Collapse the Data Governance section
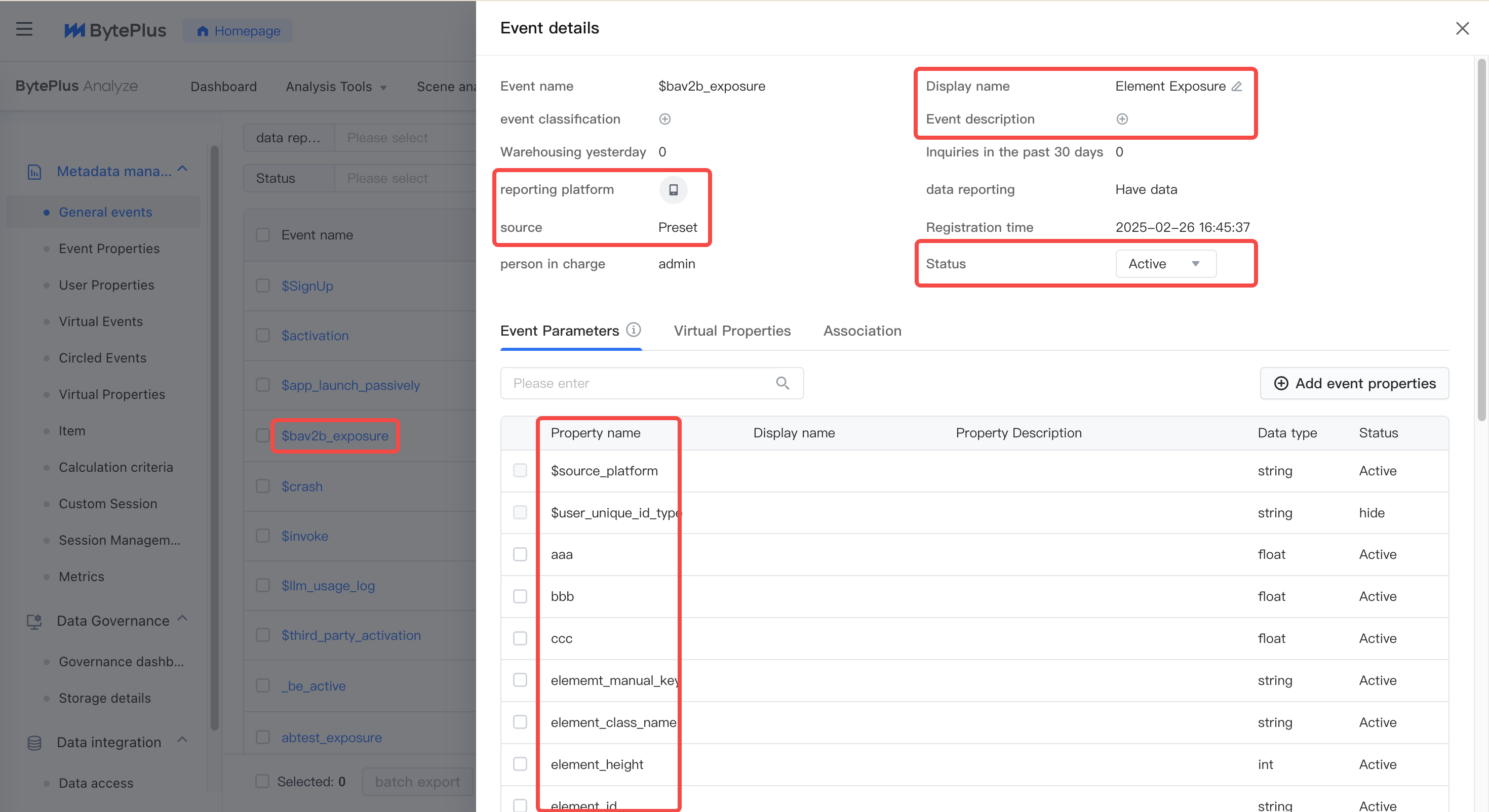 [183, 619]
